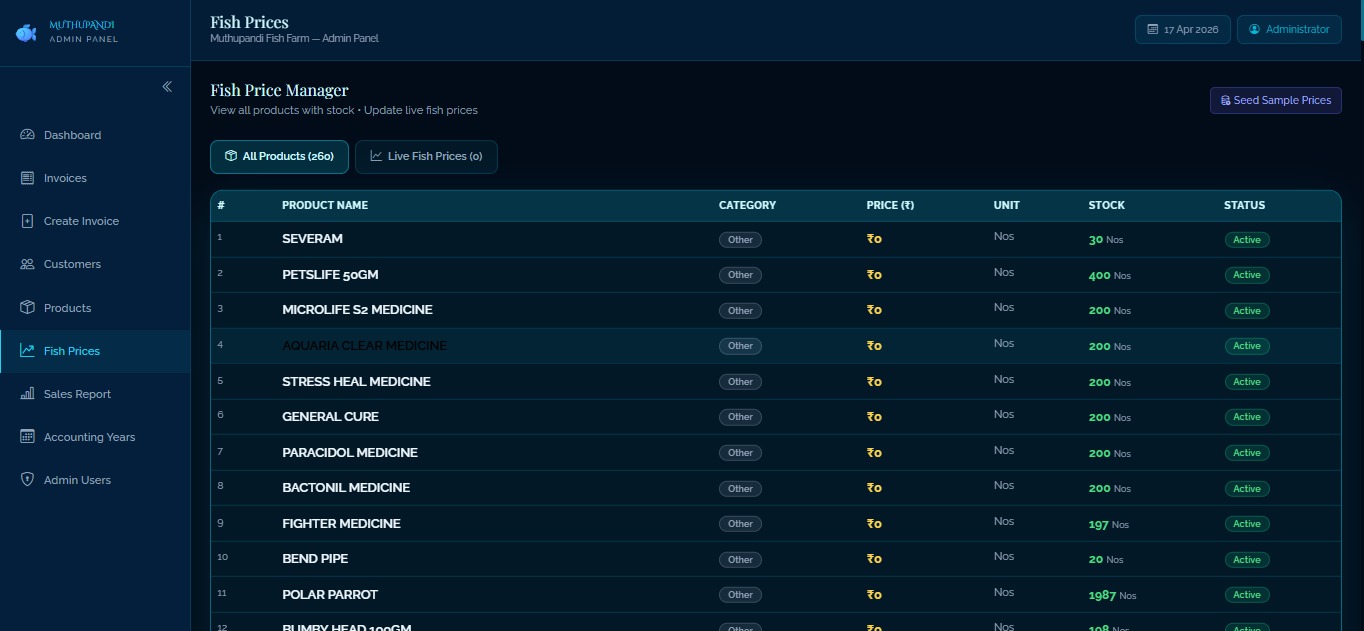Image resolution: width=1364 pixels, height=631 pixels.
Task: Click the Invoices list icon
Action: coord(27,178)
